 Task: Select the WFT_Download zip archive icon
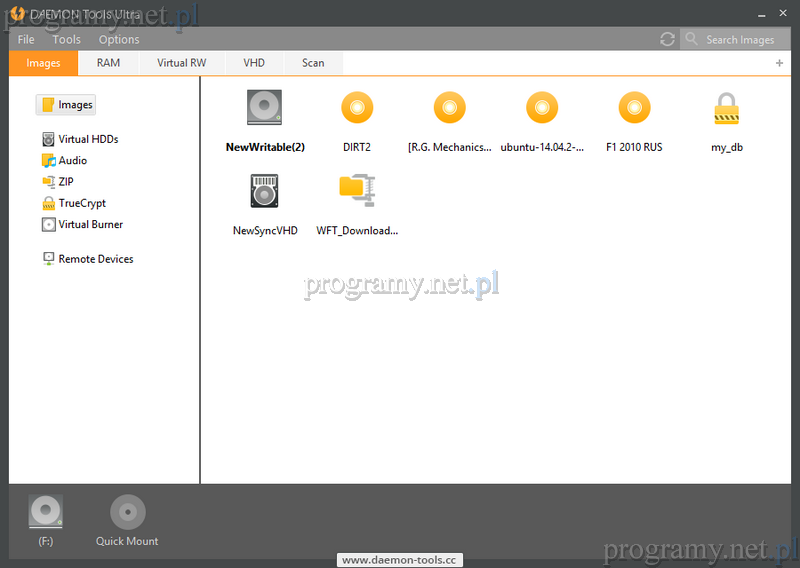[x=357, y=190]
